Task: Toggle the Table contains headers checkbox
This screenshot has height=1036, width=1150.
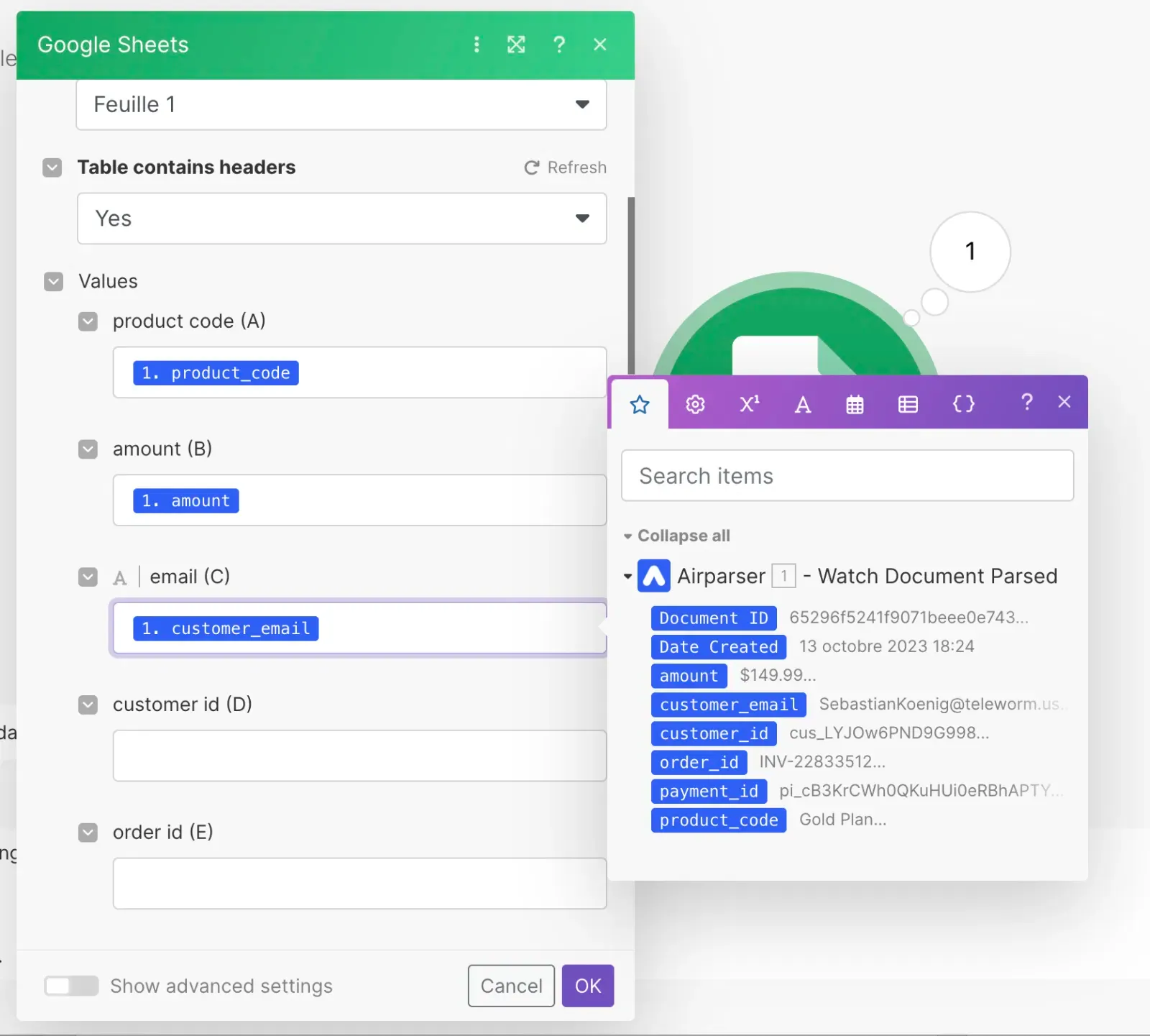Action: click(x=52, y=168)
